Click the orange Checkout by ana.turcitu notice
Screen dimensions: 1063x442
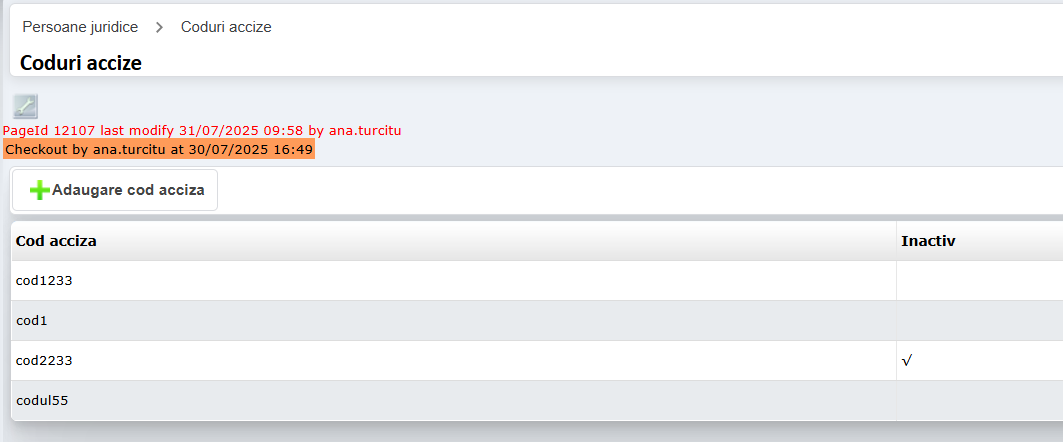tap(159, 149)
